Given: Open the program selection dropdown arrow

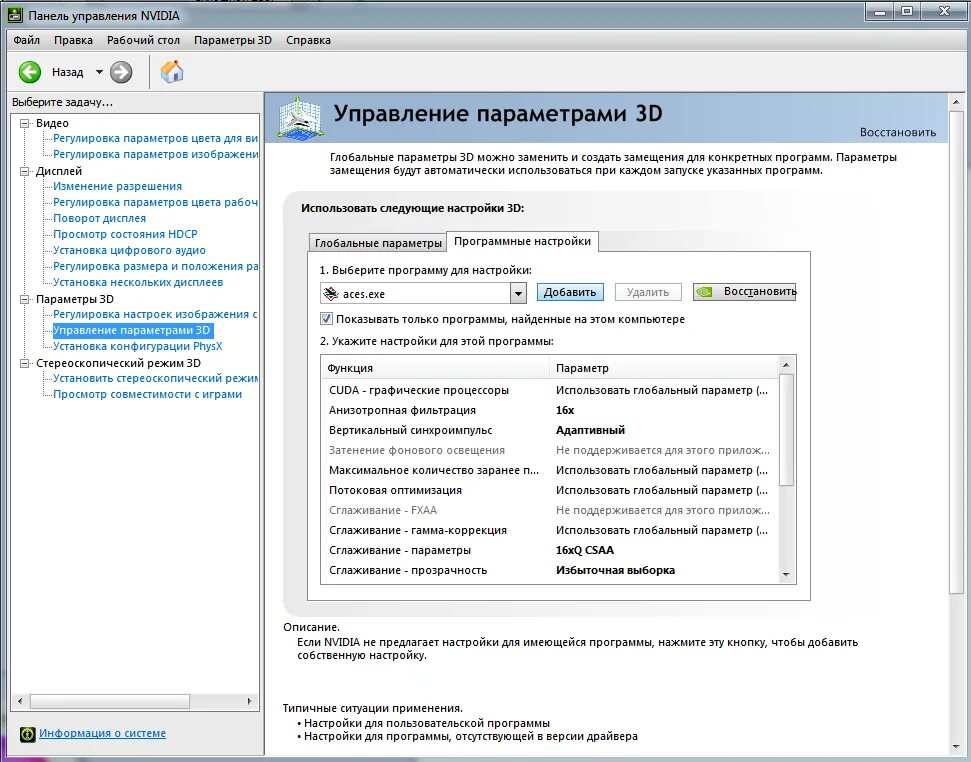Looking at the screenshot, I should tap(518, 293).
